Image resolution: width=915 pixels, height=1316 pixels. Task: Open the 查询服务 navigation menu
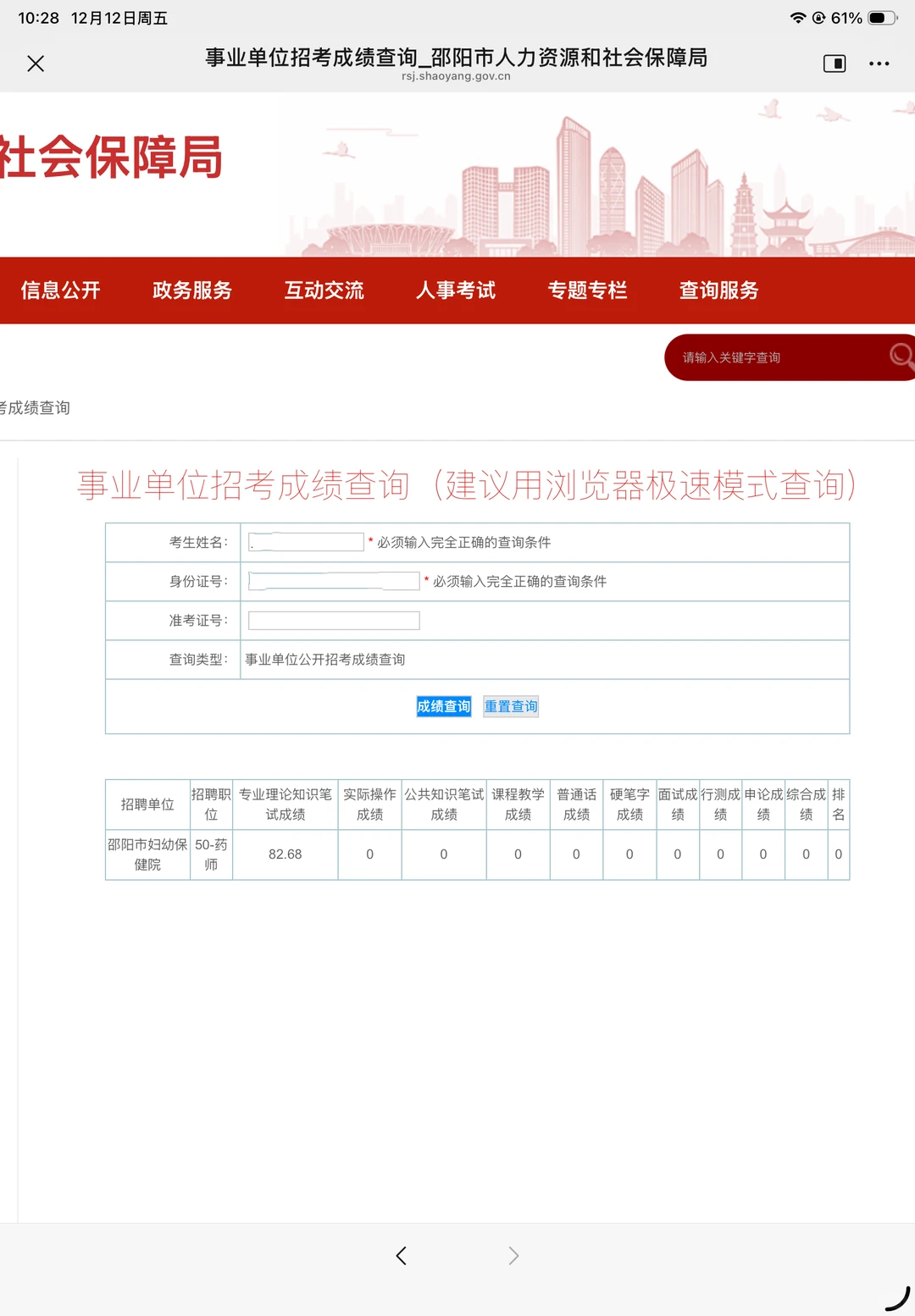718,290
